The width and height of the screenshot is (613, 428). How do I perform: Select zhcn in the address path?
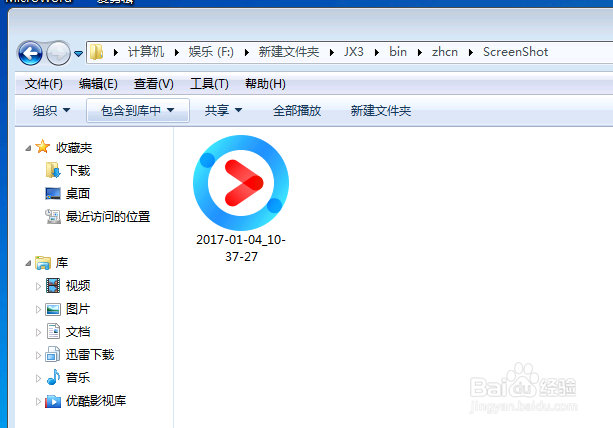445,52
